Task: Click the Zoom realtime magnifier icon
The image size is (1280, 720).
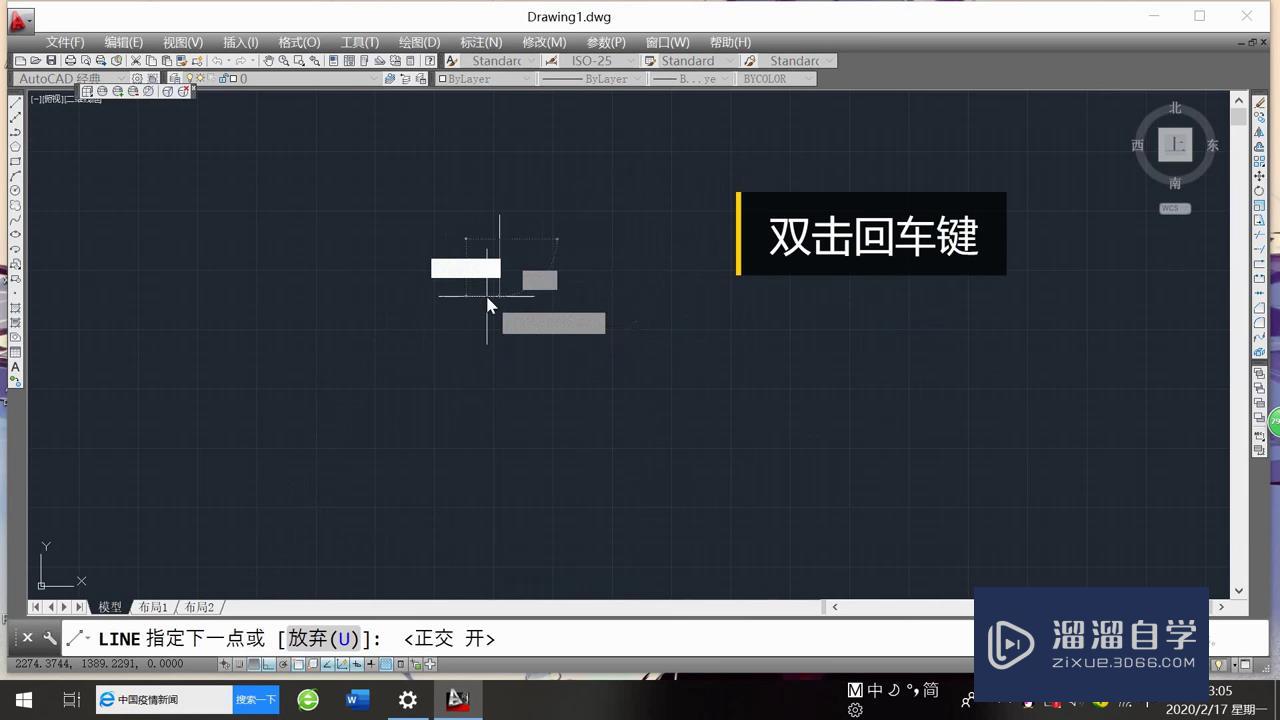Action: coord(284,61)
